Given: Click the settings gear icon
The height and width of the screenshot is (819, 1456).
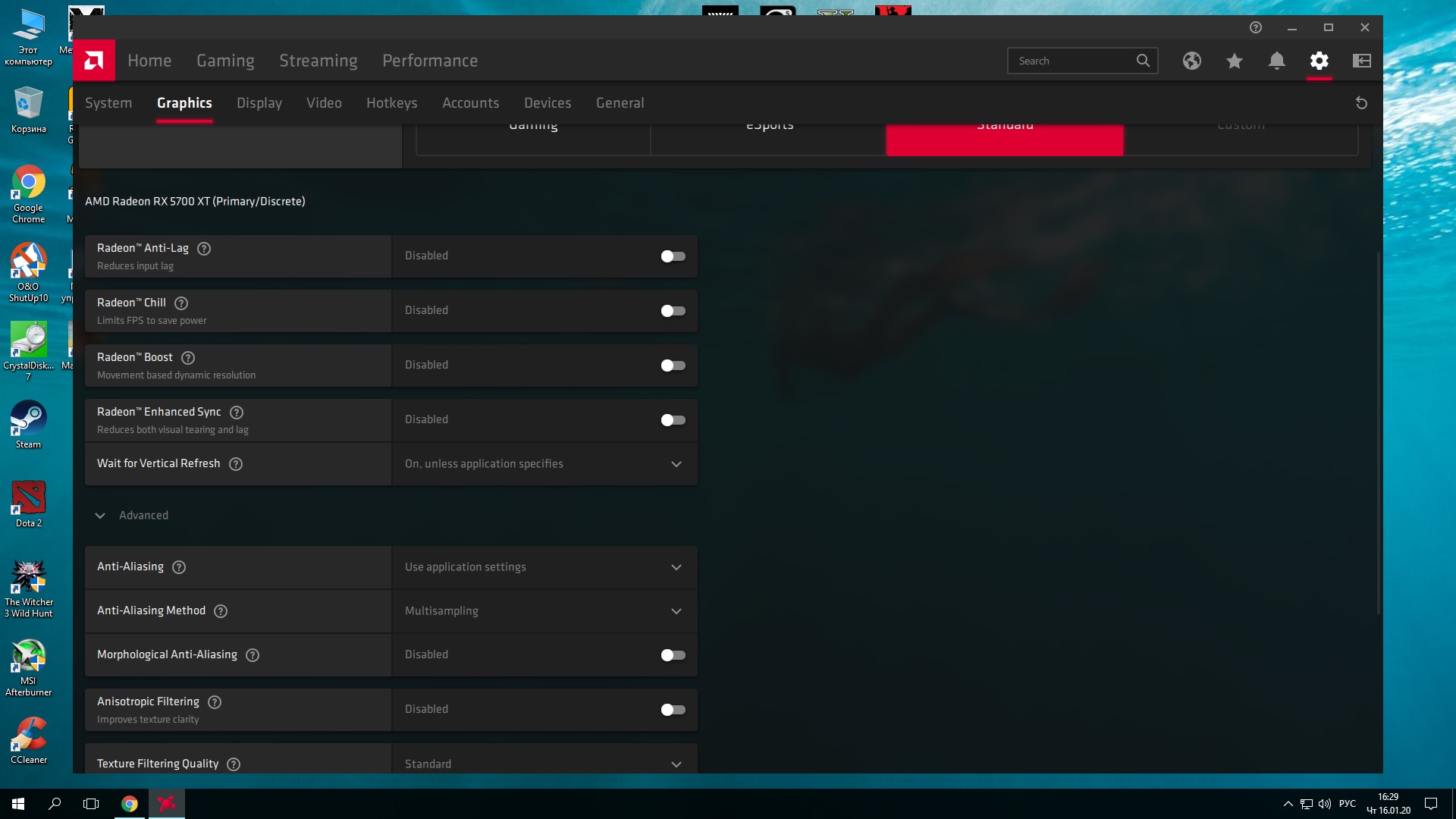Looking at the screenshot, I should [1319, 61].
